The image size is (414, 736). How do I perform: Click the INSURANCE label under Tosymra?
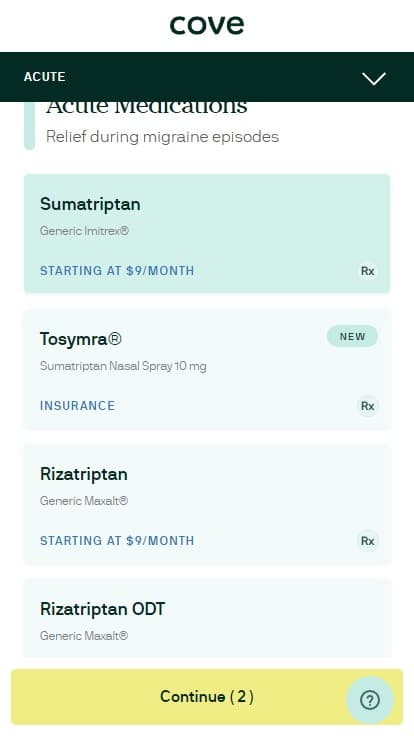[77, 406]
